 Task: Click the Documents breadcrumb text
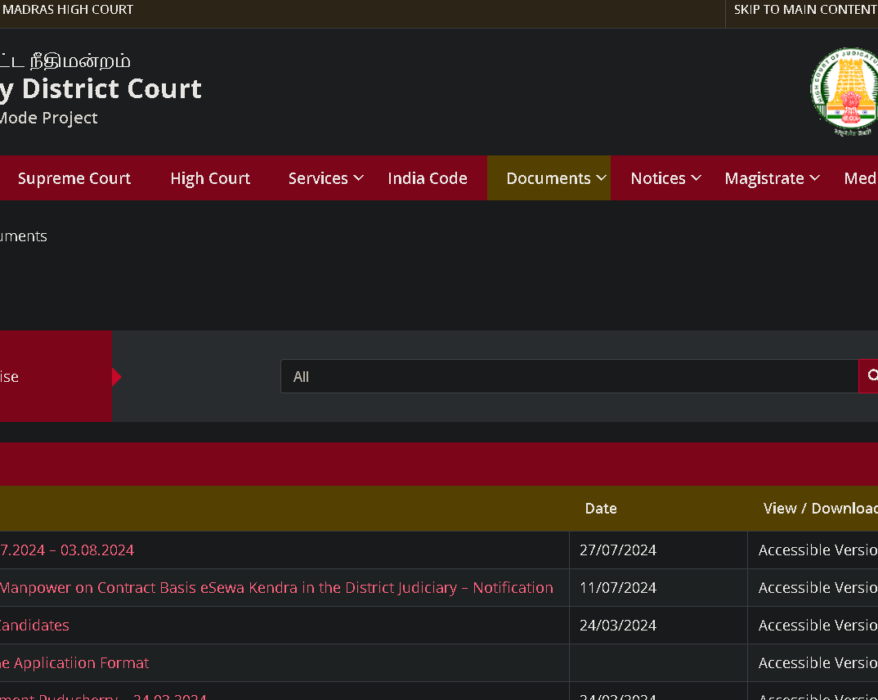[24, 236]
